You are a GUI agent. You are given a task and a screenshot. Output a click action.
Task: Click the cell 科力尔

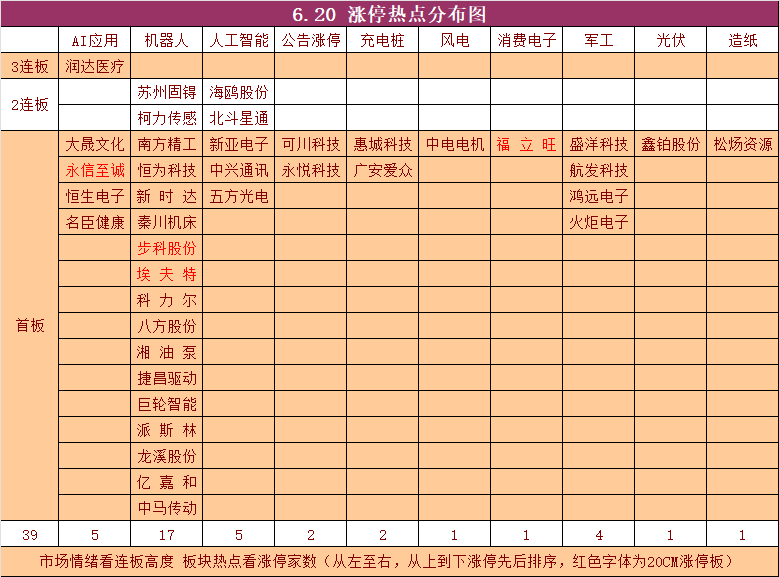166,300
